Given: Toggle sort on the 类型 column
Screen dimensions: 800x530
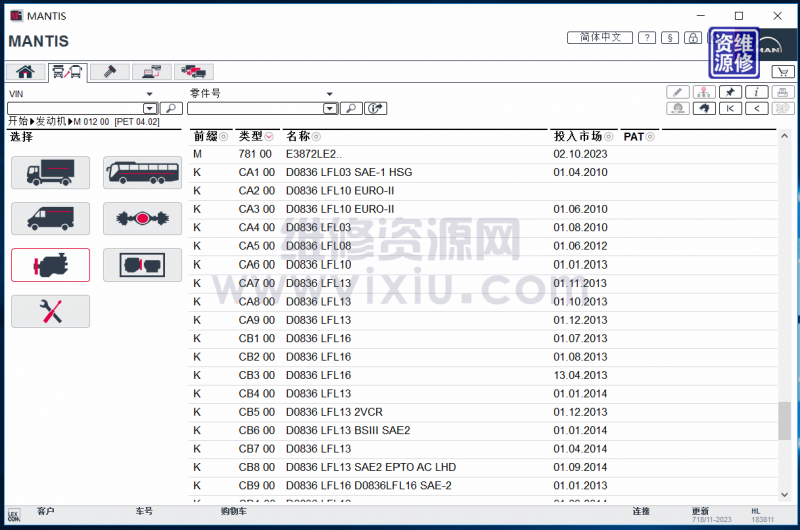Looking at the screenshot, I should point(269,136).
